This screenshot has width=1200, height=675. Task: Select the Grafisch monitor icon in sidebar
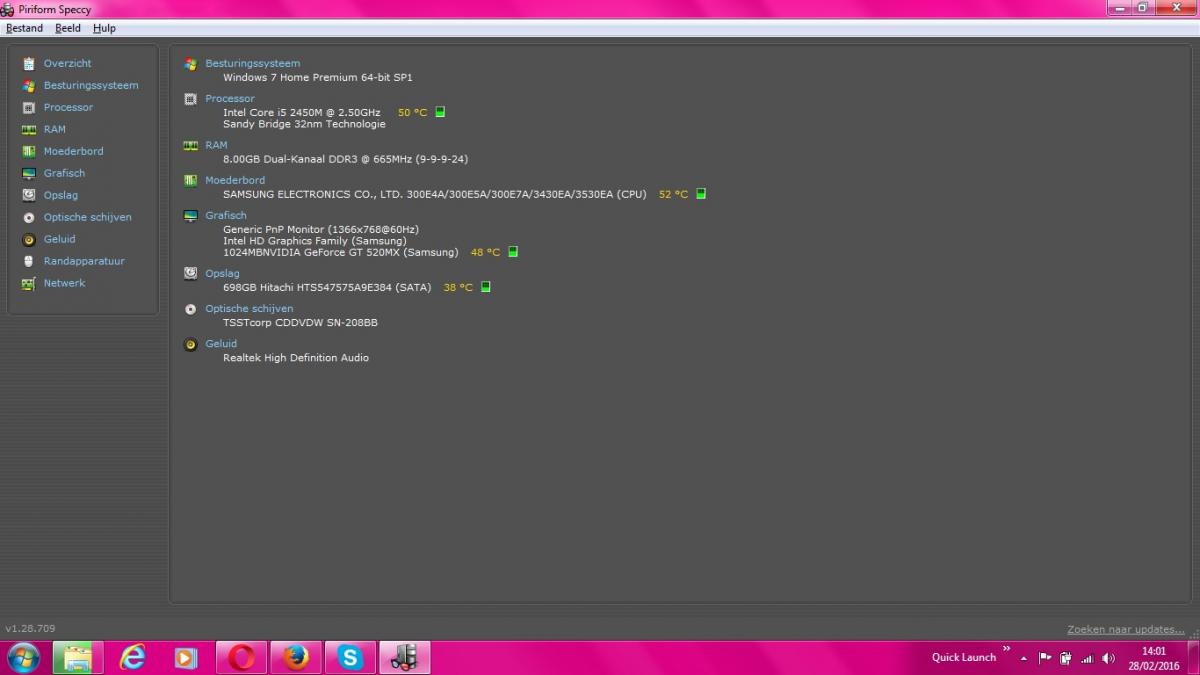[x=29, y=173]
